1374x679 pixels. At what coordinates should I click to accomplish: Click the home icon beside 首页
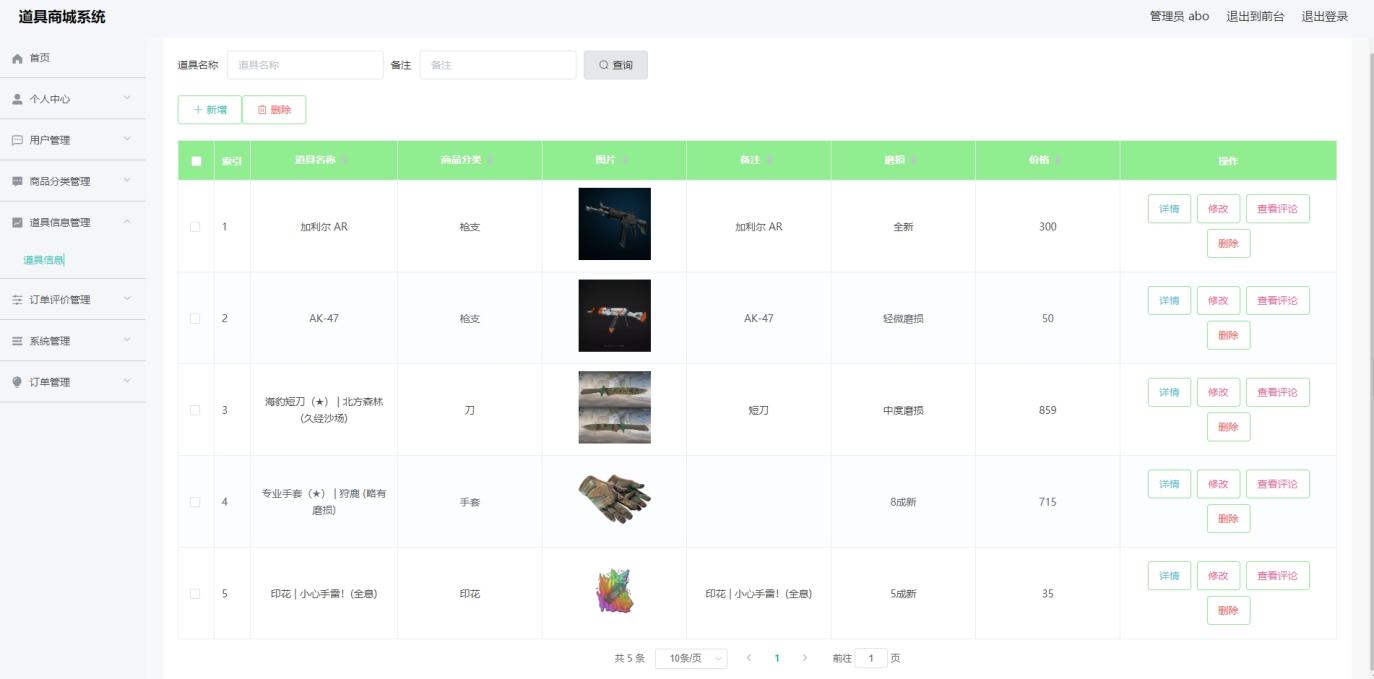(18, 58)
